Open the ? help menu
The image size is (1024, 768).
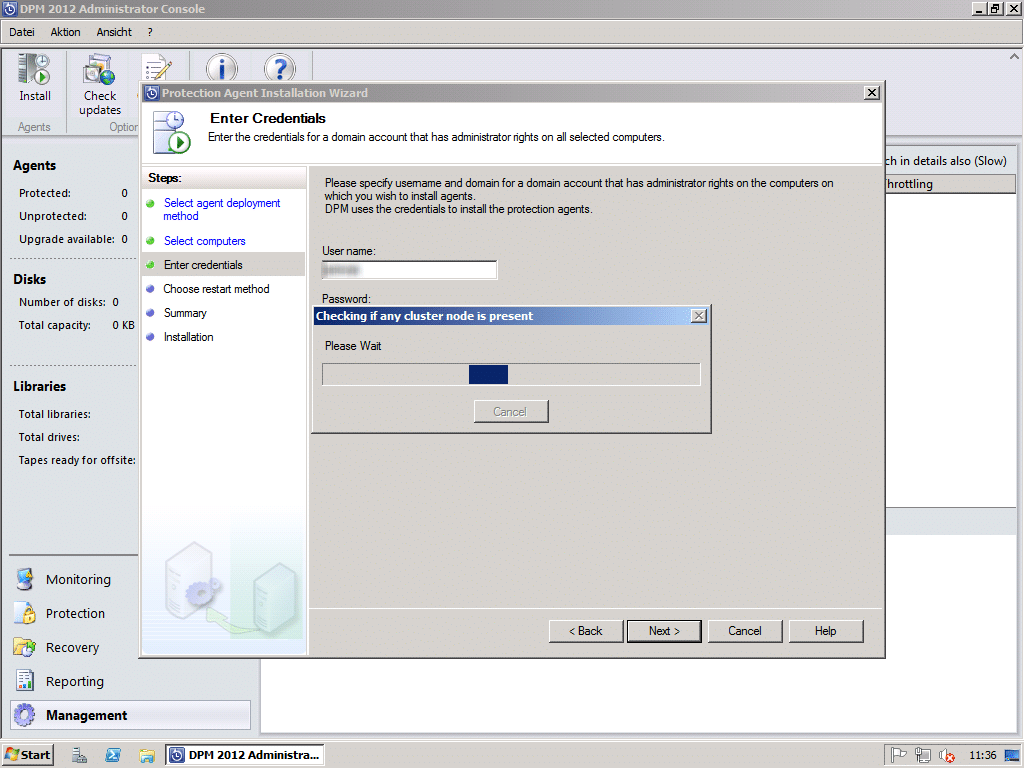pos(150,32)
